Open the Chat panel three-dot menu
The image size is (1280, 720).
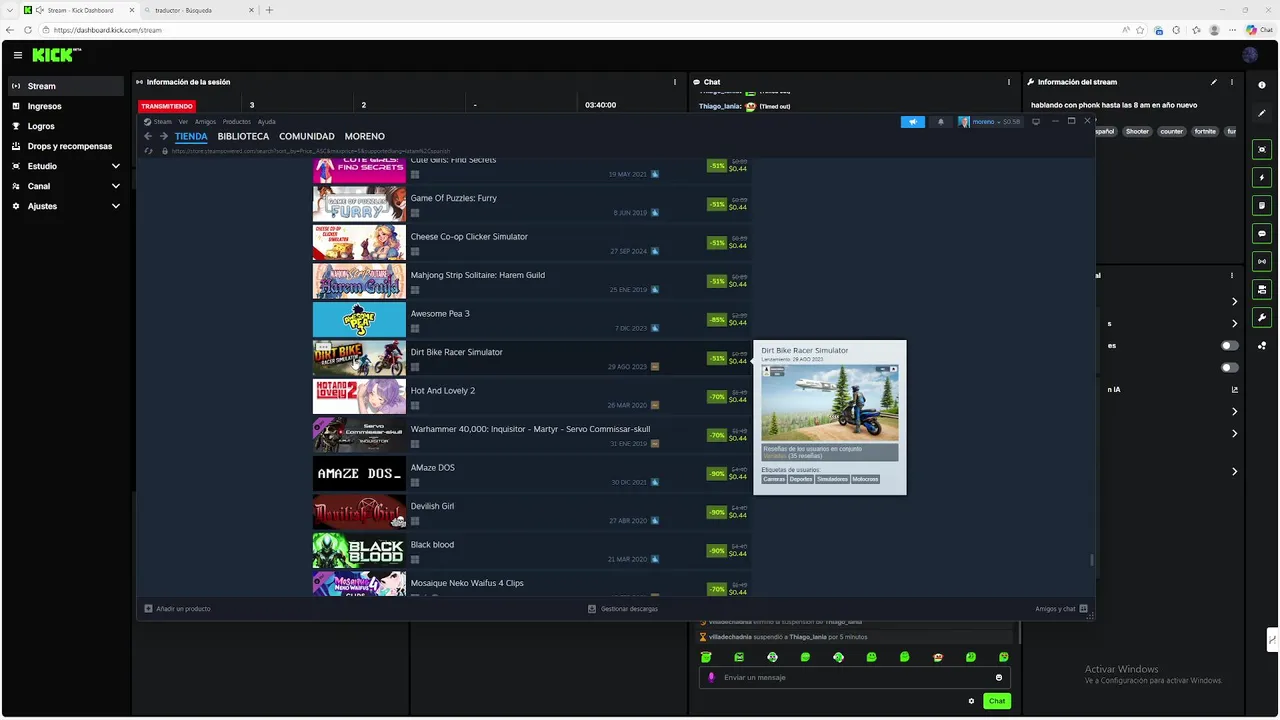tap(1010, 82)
